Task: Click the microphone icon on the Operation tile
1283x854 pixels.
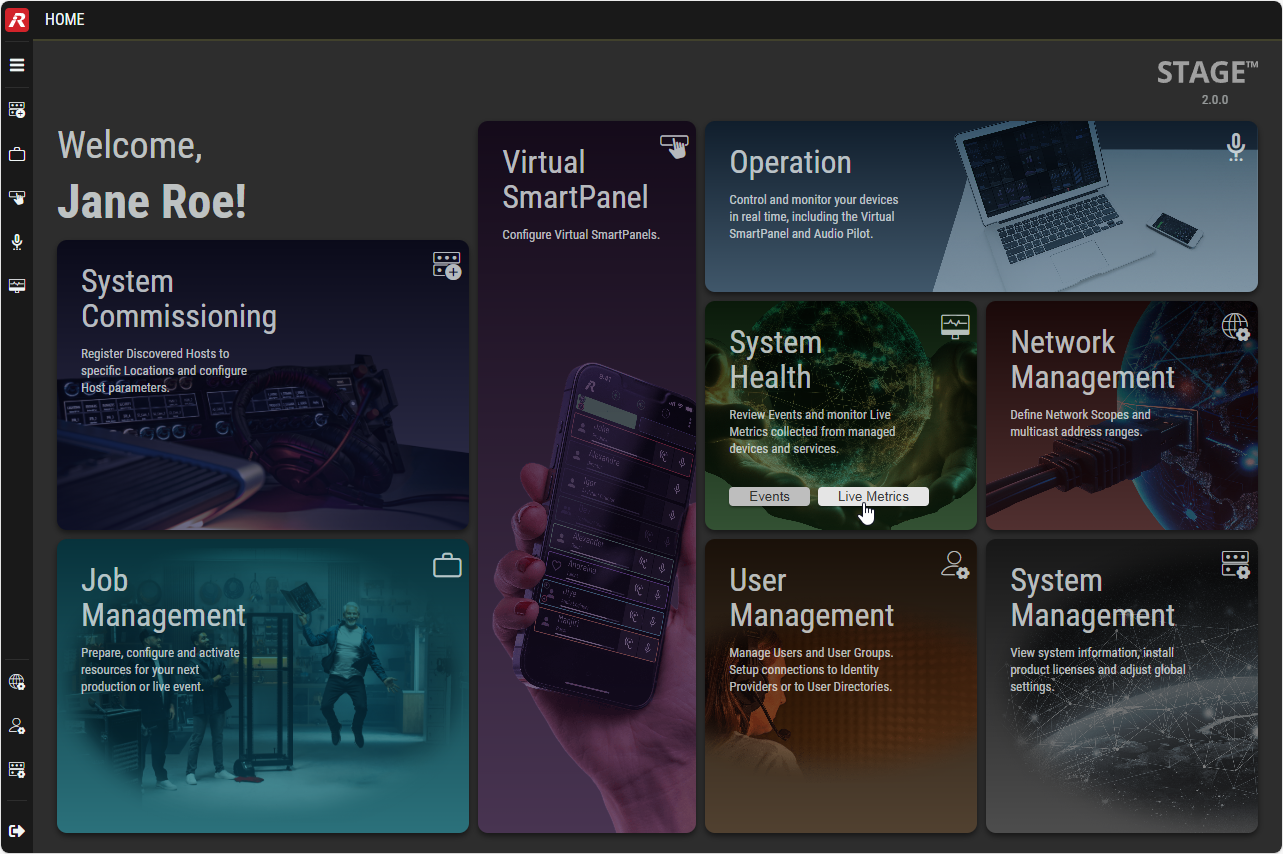Action: point(1236,147)
